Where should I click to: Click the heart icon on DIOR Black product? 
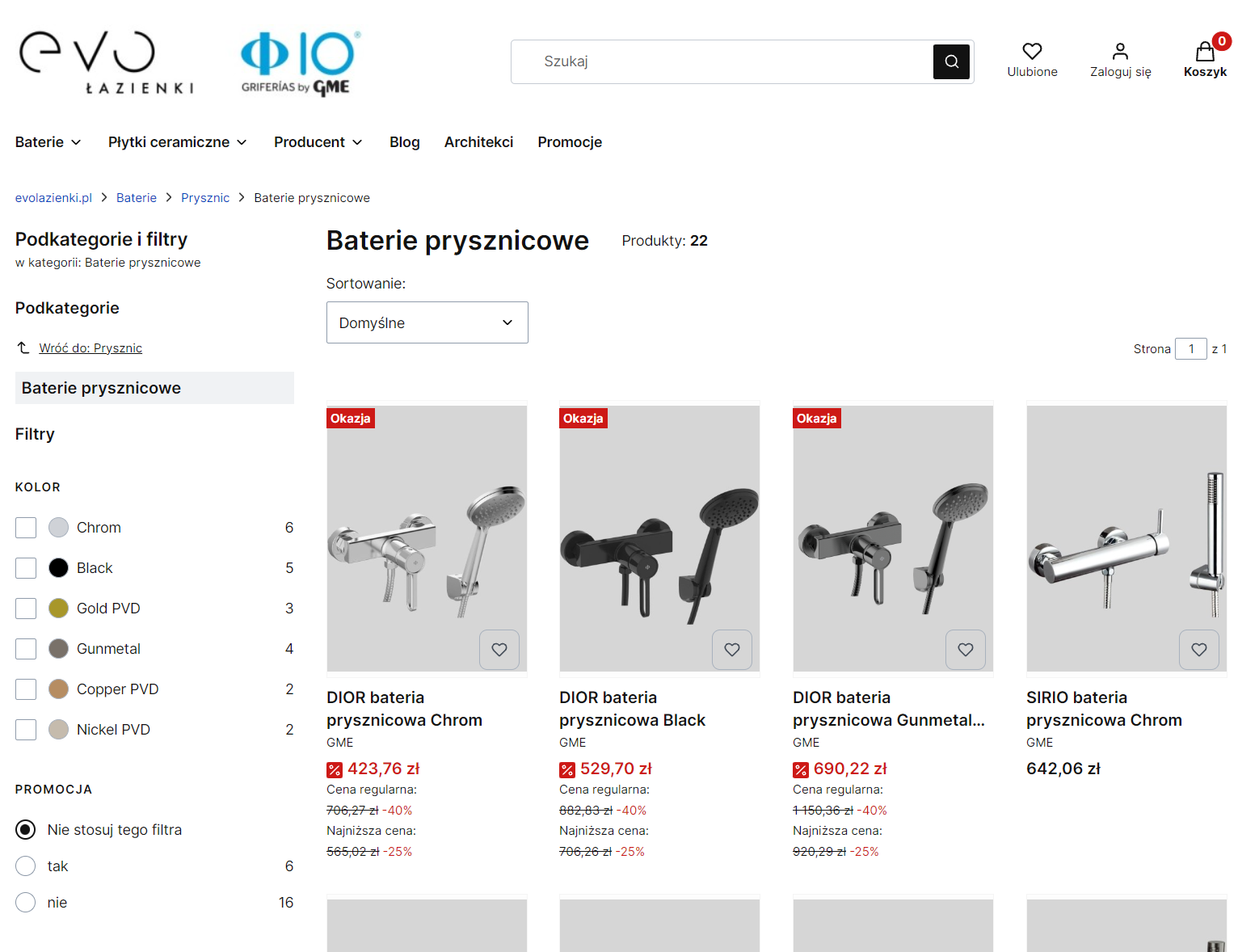[732, 649]
